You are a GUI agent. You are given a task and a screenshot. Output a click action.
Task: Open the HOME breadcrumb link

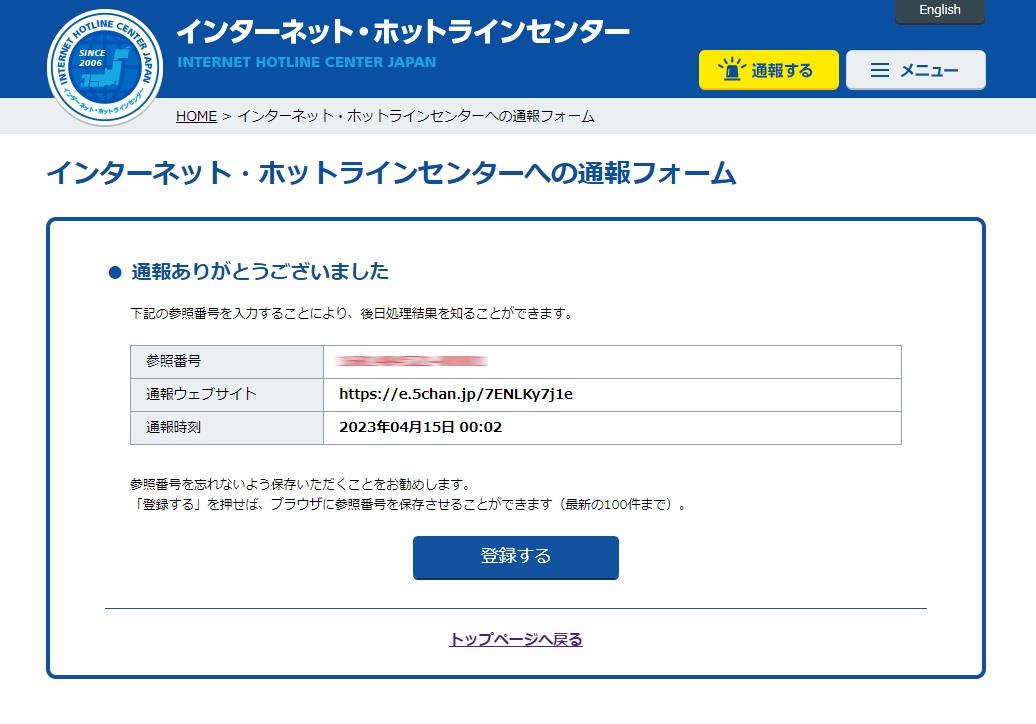tap(196, 116)
